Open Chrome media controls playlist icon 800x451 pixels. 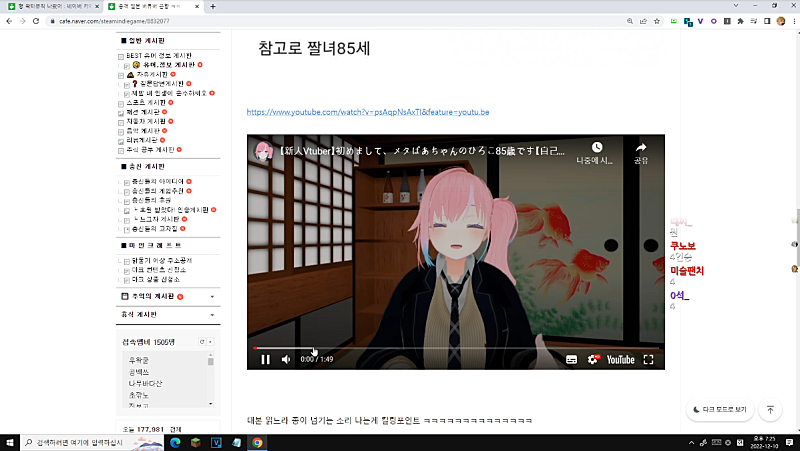tap(754, 21)
